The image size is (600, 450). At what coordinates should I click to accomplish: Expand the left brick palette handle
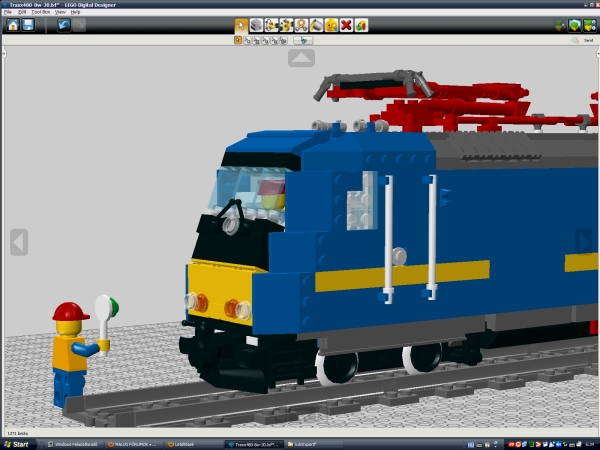pyautogui.click(x=4, y=54)
